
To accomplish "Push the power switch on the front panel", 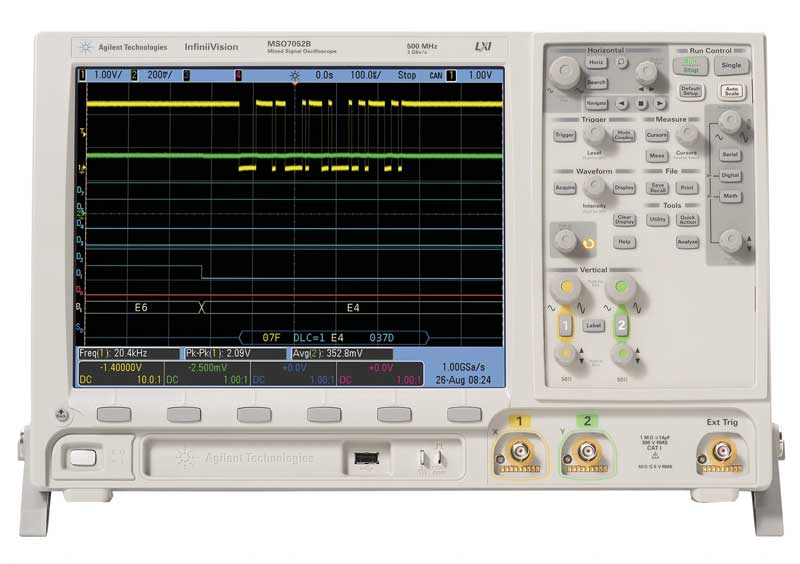I will [82, 457].
